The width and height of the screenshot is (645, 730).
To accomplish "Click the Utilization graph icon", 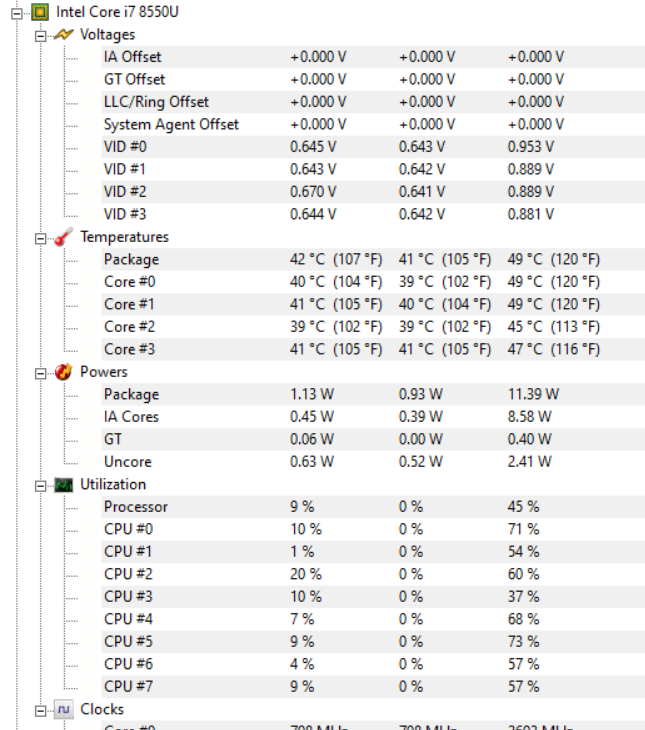I will (63, 485).
